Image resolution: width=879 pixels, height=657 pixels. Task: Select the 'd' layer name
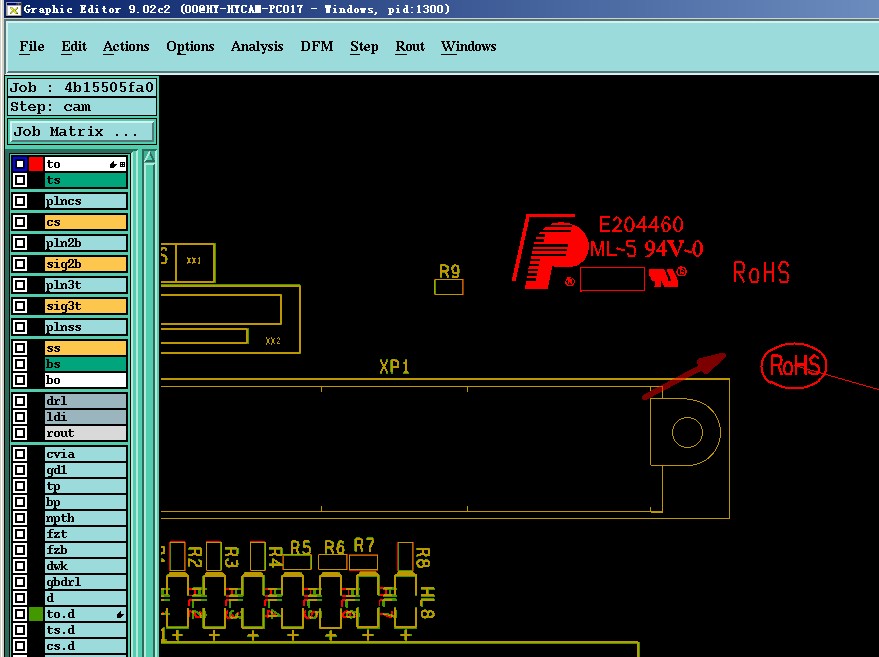point(85,598)
